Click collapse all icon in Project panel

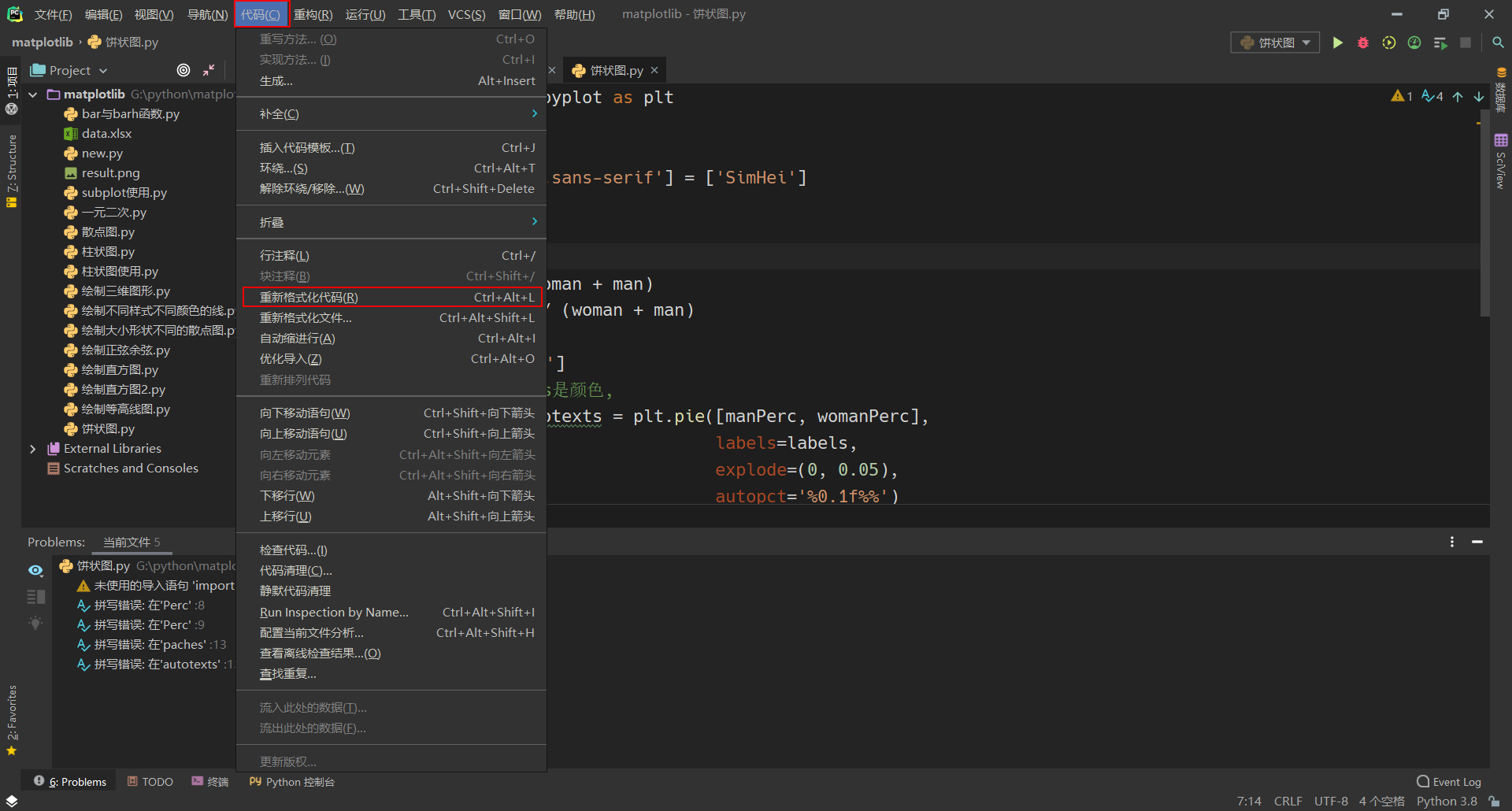pyautogui.click(x=209, y=70)
